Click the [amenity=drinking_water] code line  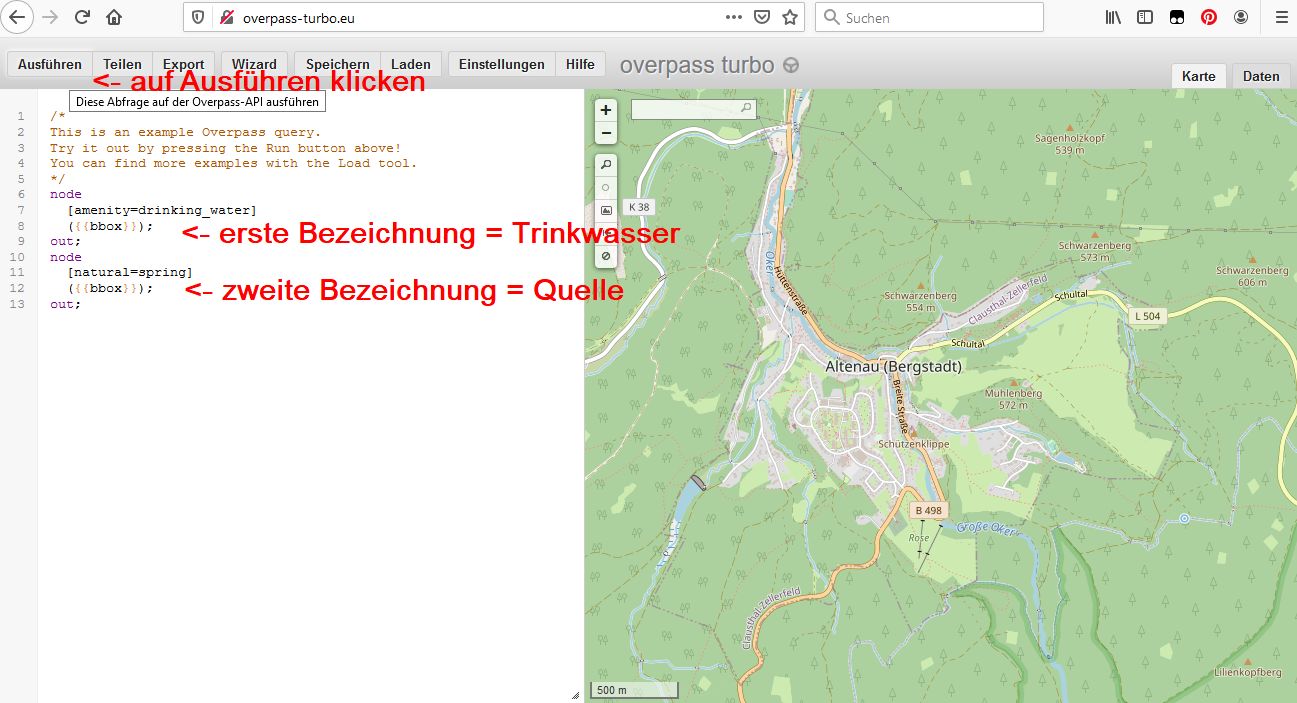(x=162, y=210)
